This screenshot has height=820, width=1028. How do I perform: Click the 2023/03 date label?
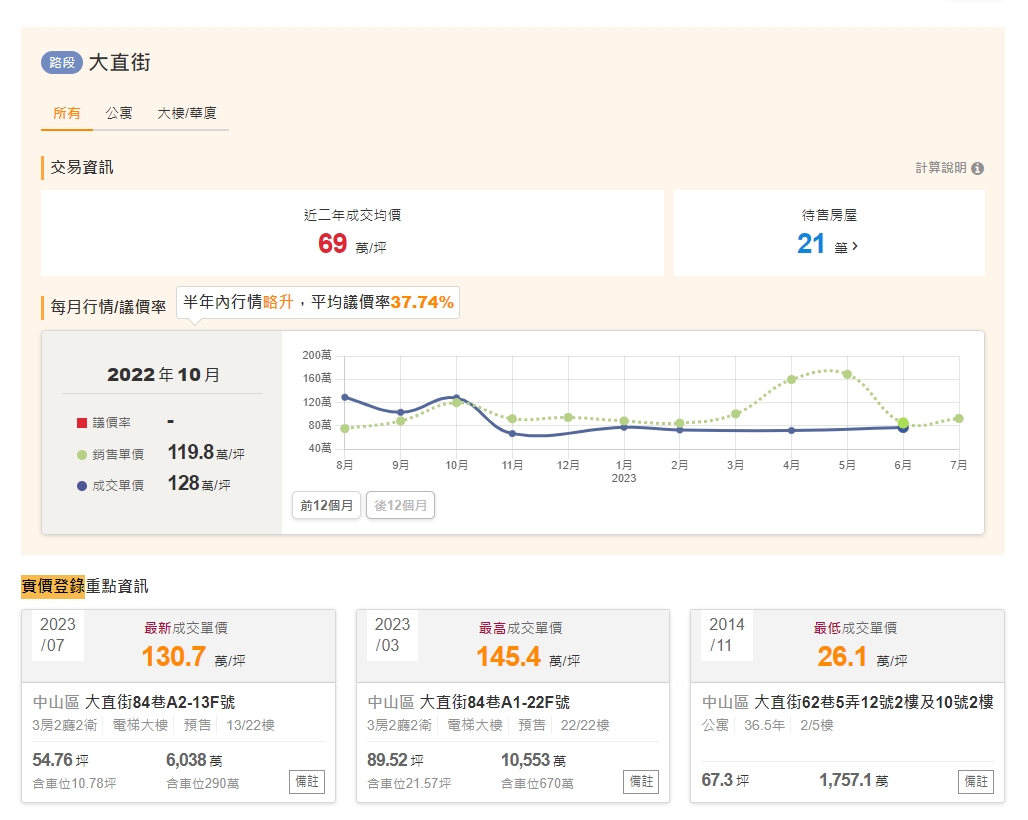coord(392,635)
